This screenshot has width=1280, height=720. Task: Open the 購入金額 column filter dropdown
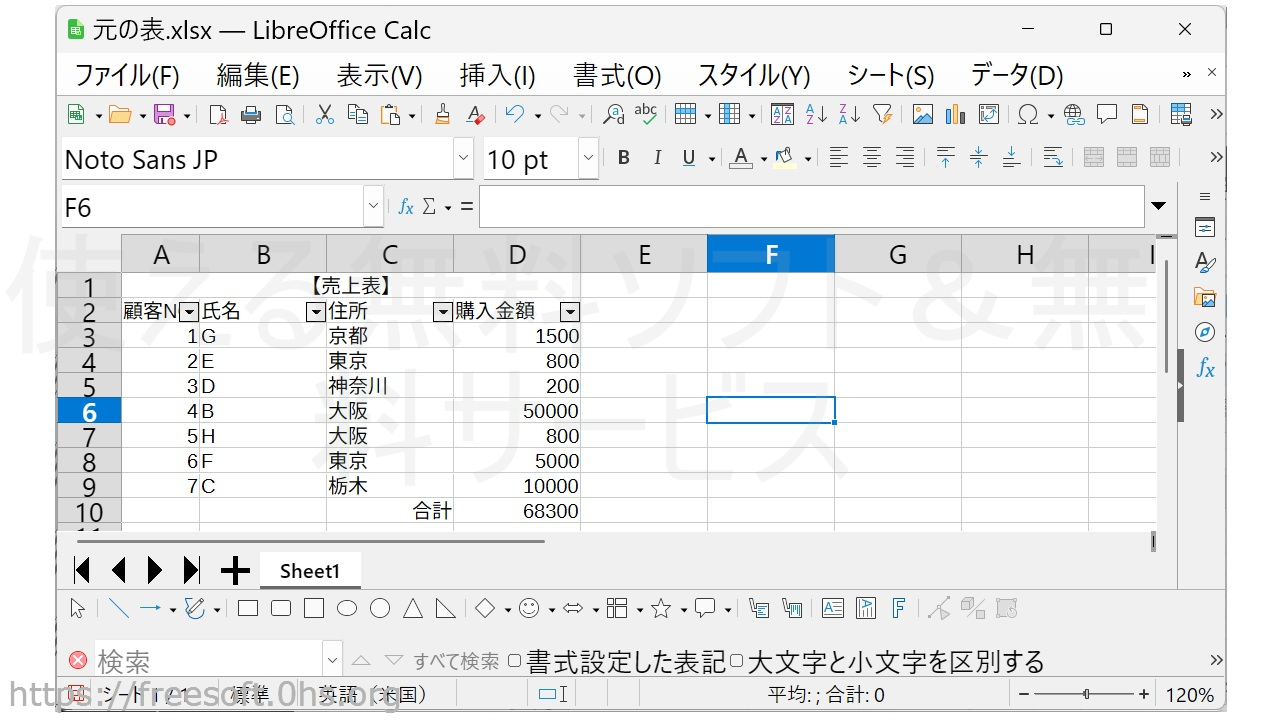coord(569,312)
